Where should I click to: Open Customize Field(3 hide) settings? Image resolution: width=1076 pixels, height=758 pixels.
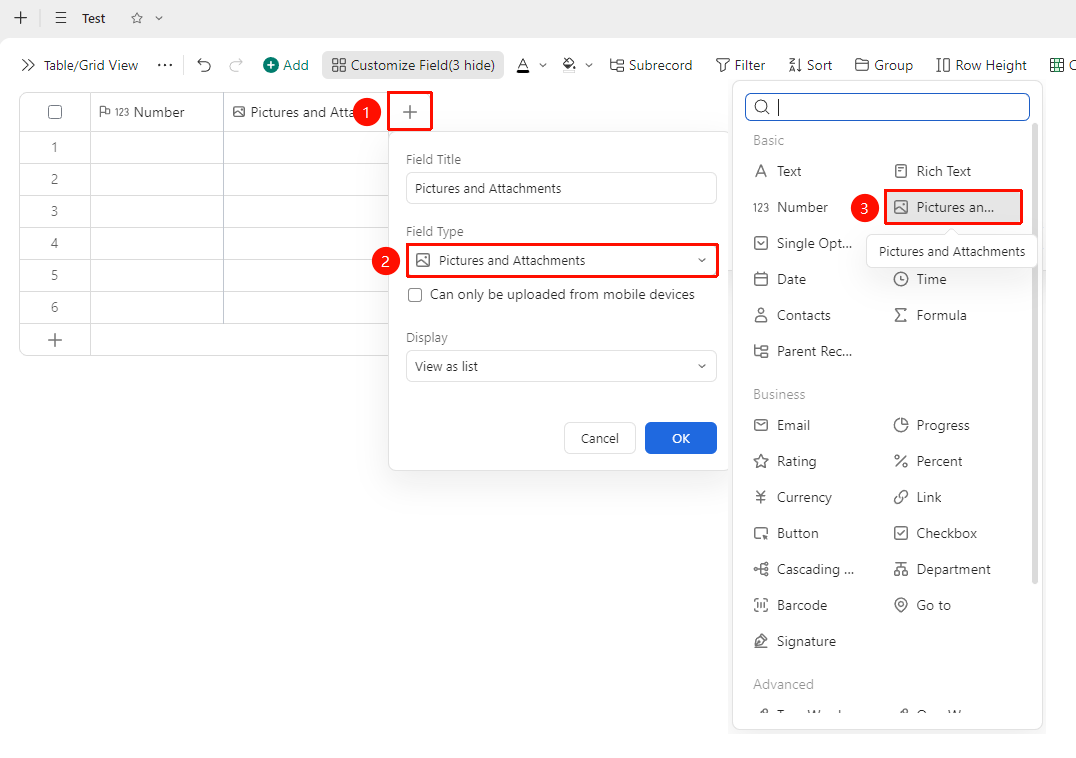[413, 65]
